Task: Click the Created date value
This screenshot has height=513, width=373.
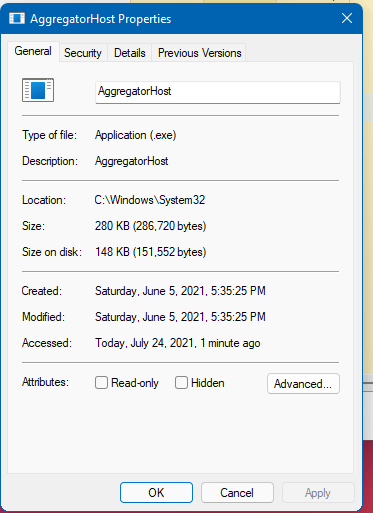Action: pos(180,291)
